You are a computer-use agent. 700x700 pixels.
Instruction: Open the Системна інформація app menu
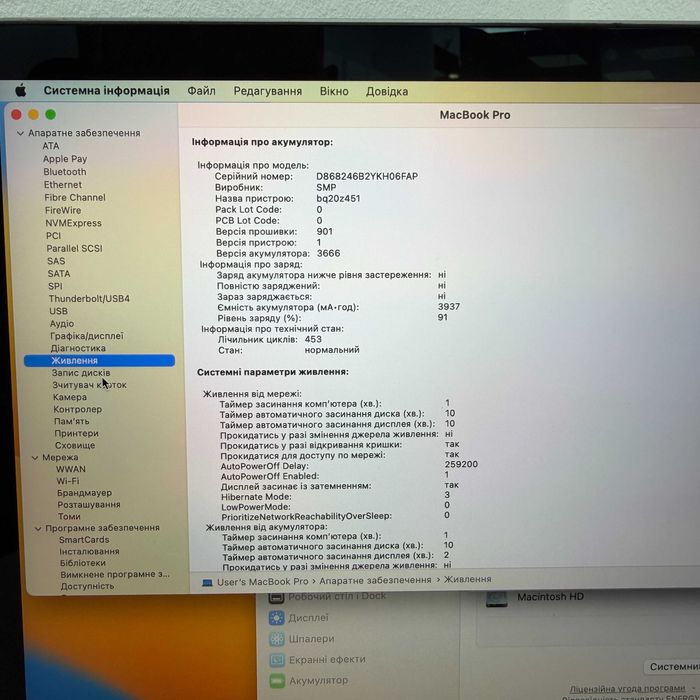(106, 91)
